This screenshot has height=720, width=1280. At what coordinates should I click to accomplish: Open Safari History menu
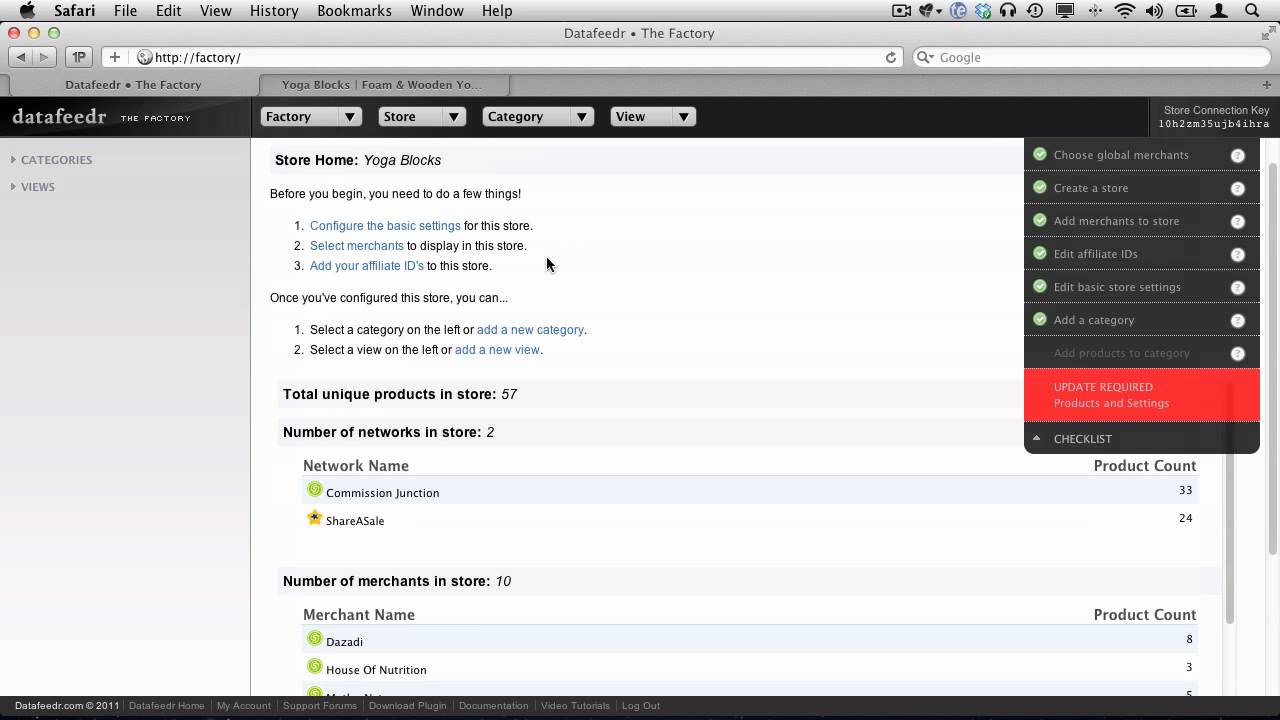tap(274, 11)
